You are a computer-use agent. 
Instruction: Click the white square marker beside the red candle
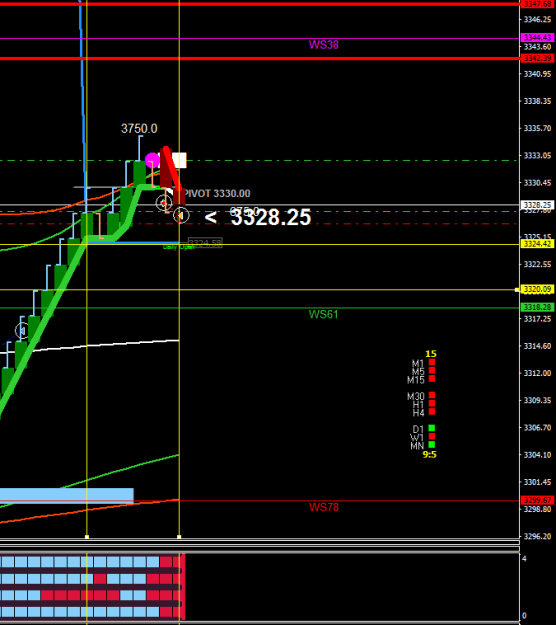(179, 160)
